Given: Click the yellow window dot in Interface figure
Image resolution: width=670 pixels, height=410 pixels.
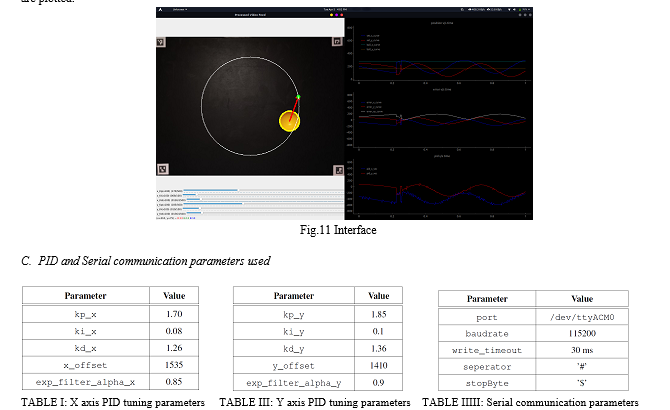Looking at the screenshot, I should point(331,15).
